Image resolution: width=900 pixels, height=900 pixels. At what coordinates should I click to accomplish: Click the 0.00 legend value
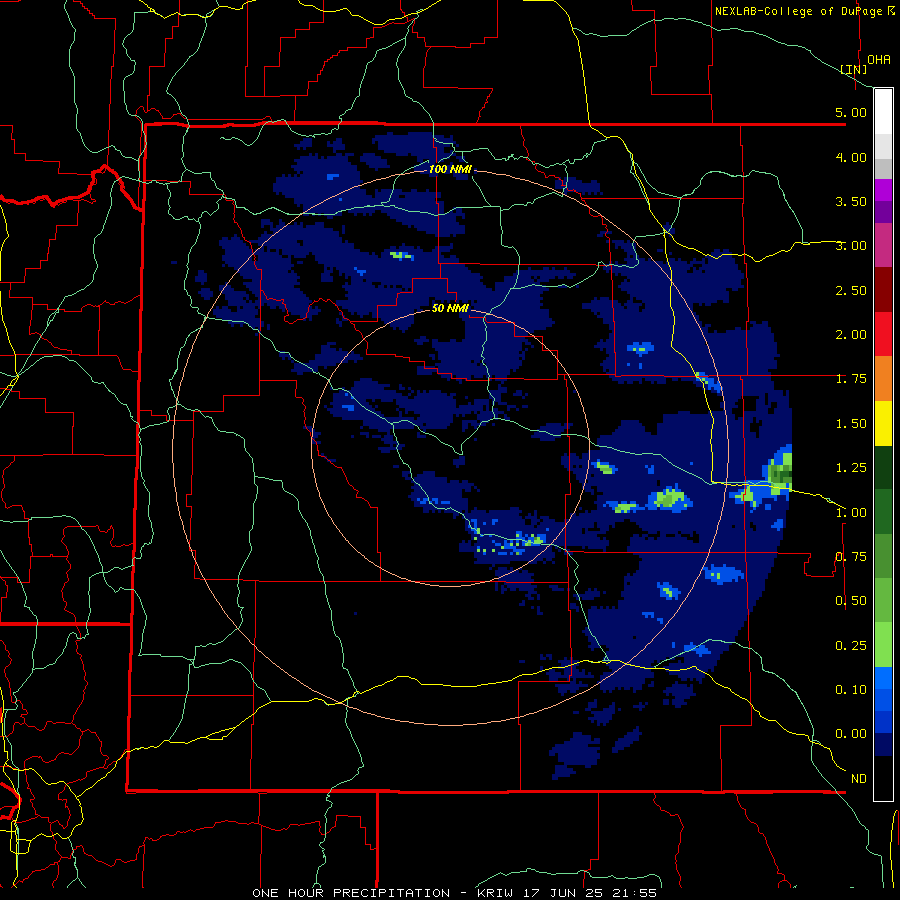[x=851, y=734]
